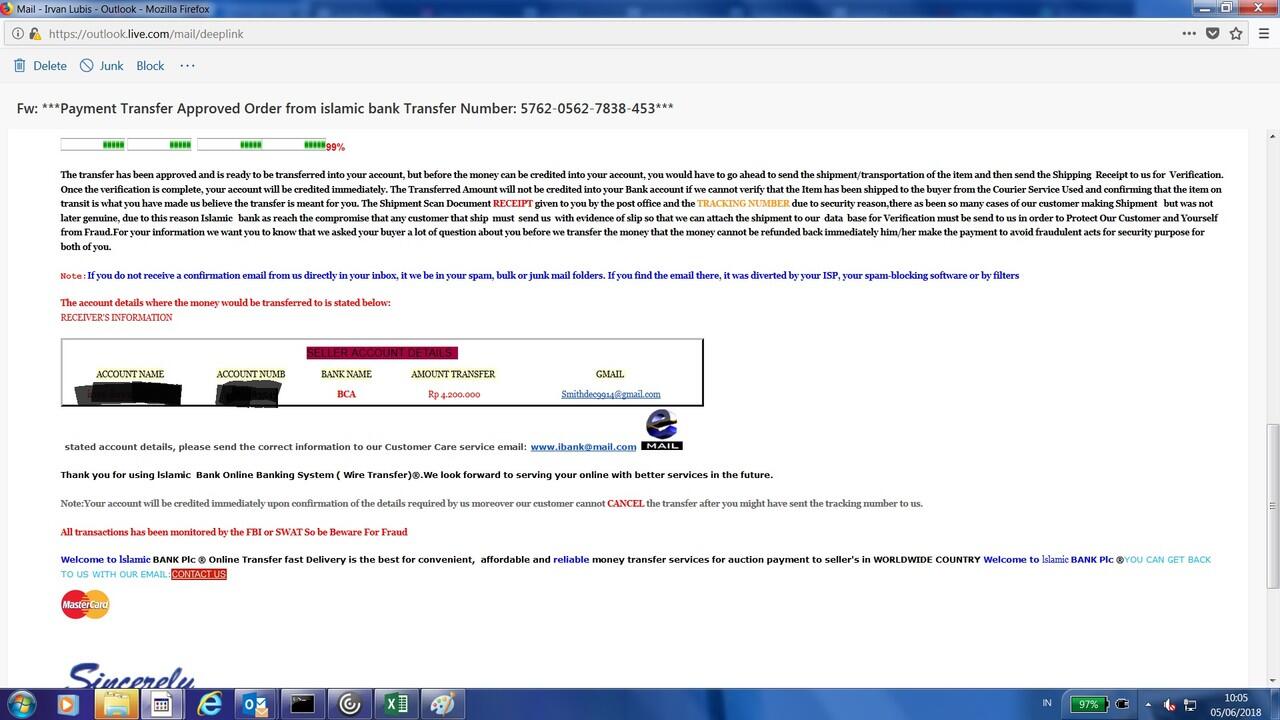Screen dimensions: 1280x720
Task: Click the padlock warning icon in address bar
Action: [35, 33]
